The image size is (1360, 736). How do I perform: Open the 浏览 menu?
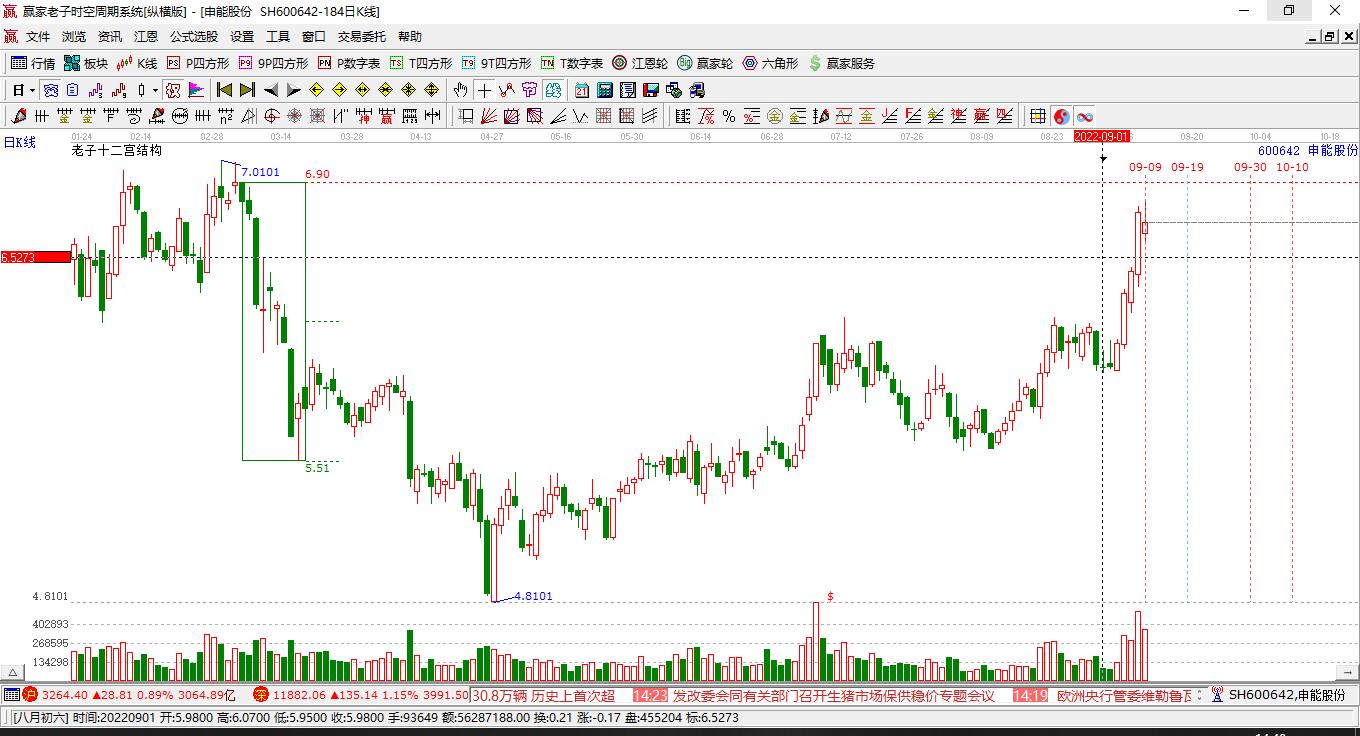(x=74, y=37)
